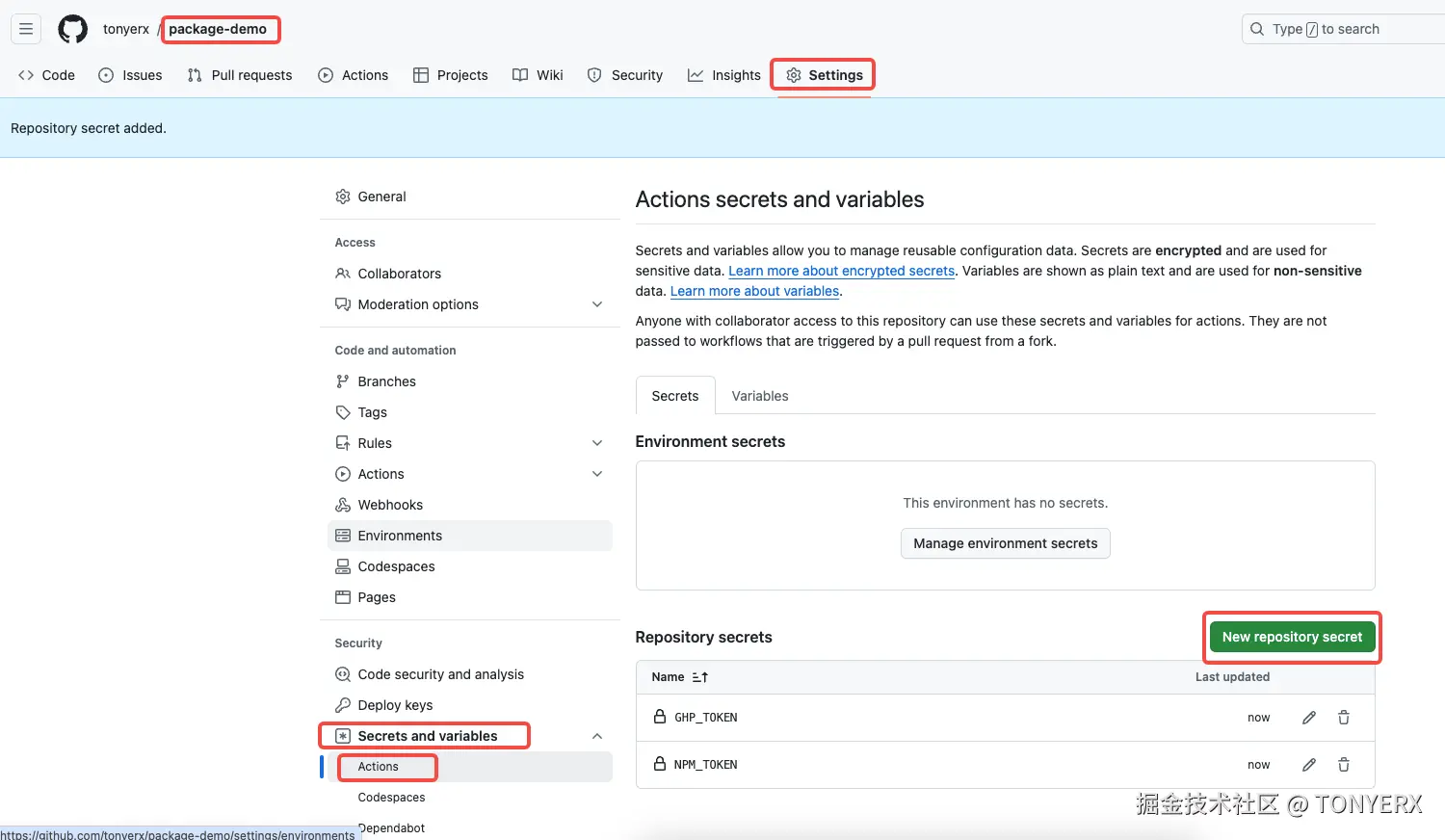Click the Settings gear tab

(x=824, y=75)
